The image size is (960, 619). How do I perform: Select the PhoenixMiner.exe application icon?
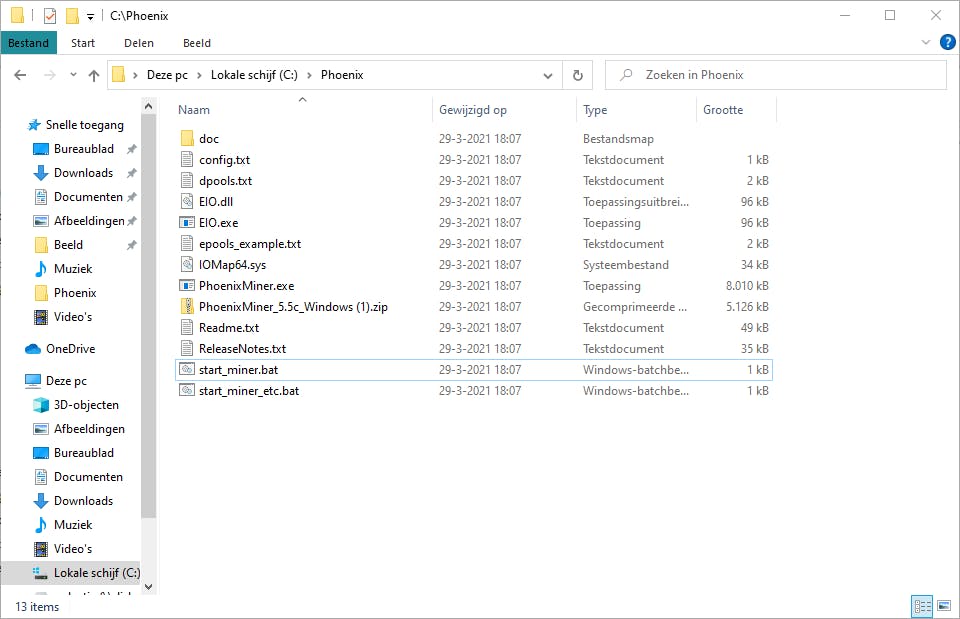pyautogui.click(x=187, y=285)
